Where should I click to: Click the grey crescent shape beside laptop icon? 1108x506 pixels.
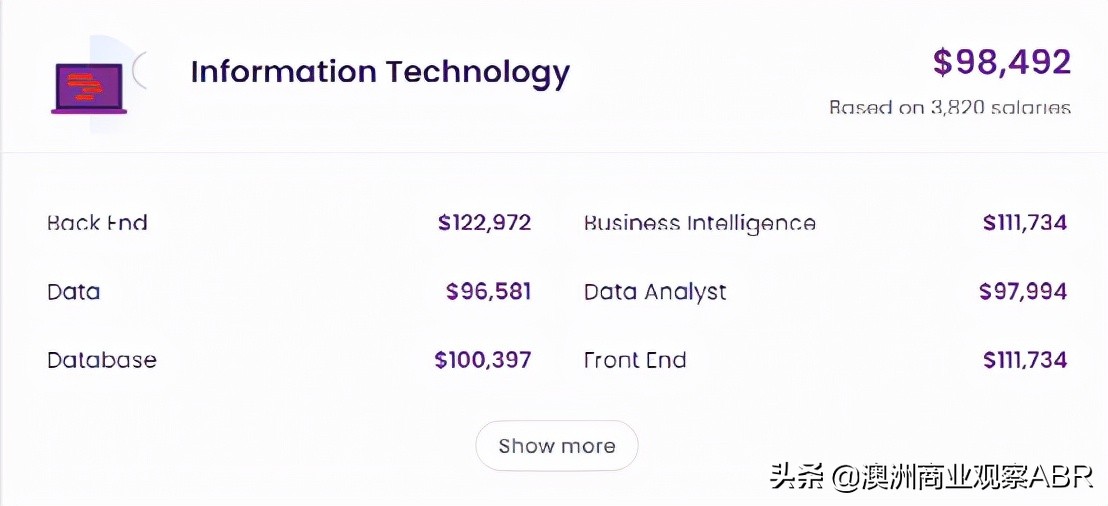click(139, 70)
